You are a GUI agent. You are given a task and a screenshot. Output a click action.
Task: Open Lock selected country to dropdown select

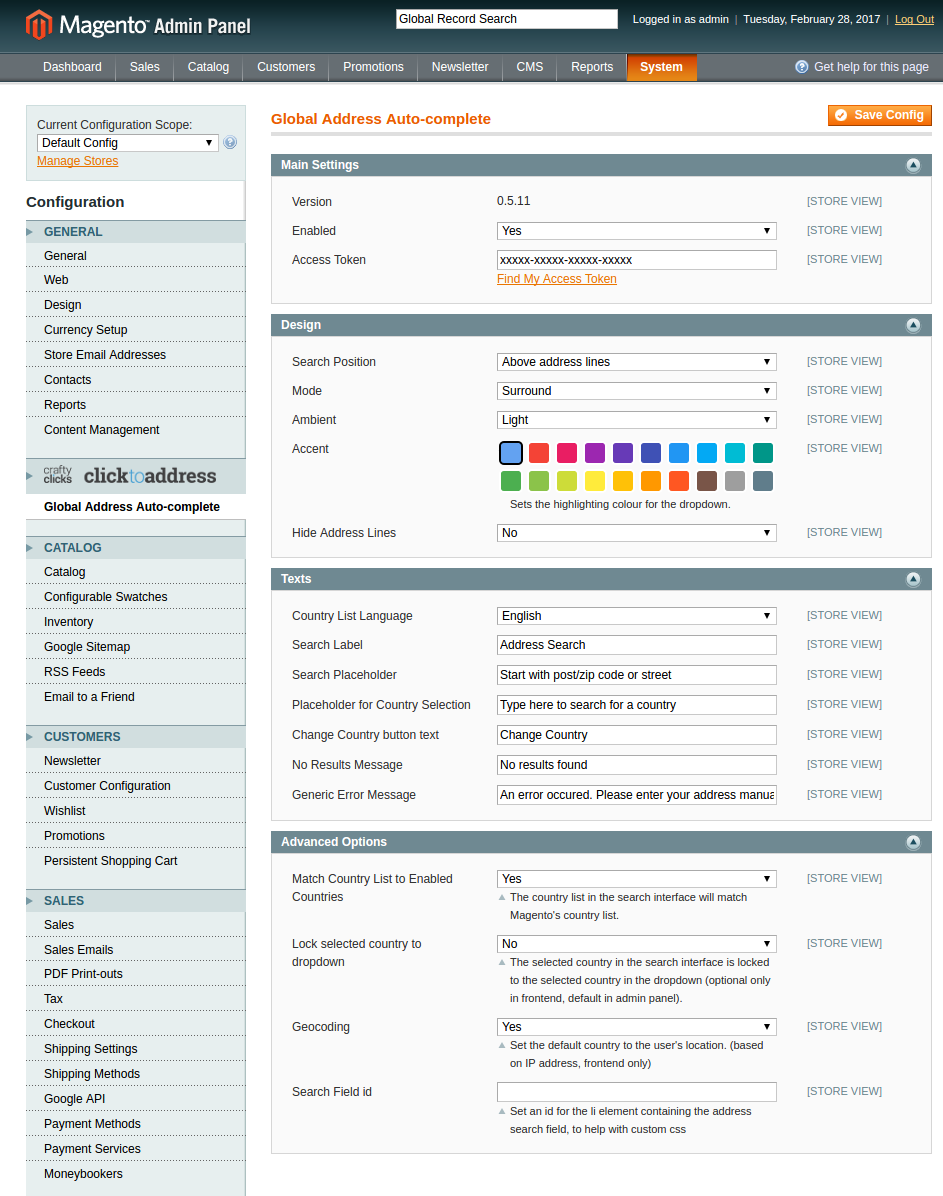coord(636,944)
